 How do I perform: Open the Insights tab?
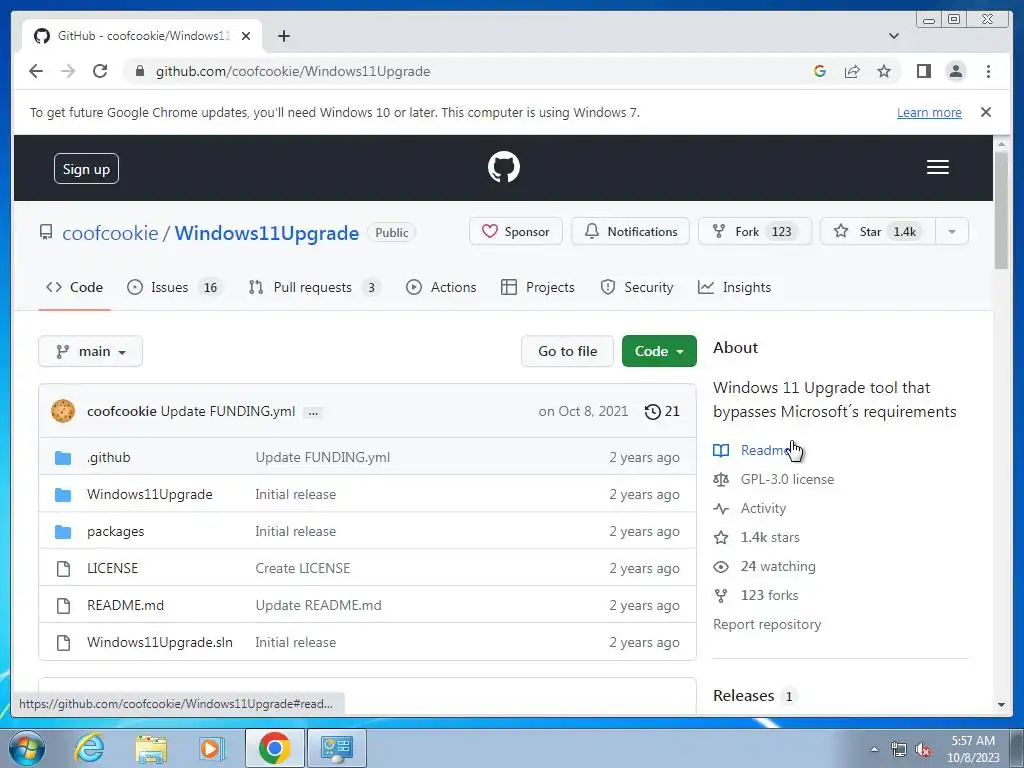[734, 287]
